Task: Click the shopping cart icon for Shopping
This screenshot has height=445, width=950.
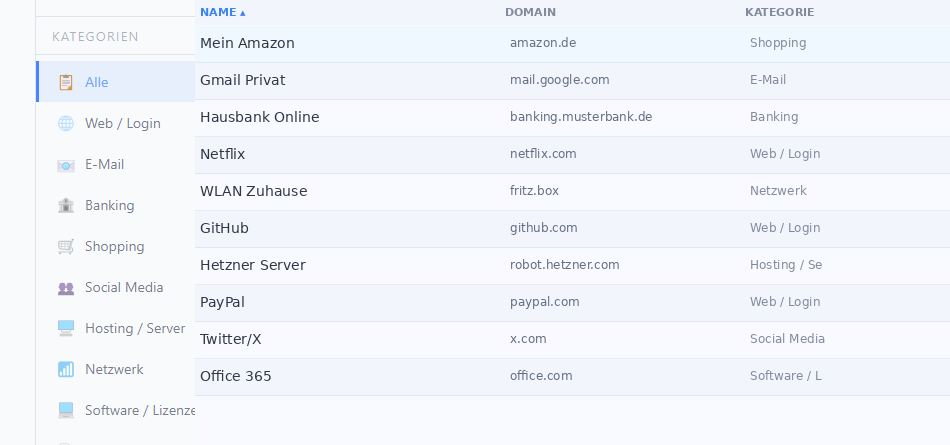Action: pos(66,247)
